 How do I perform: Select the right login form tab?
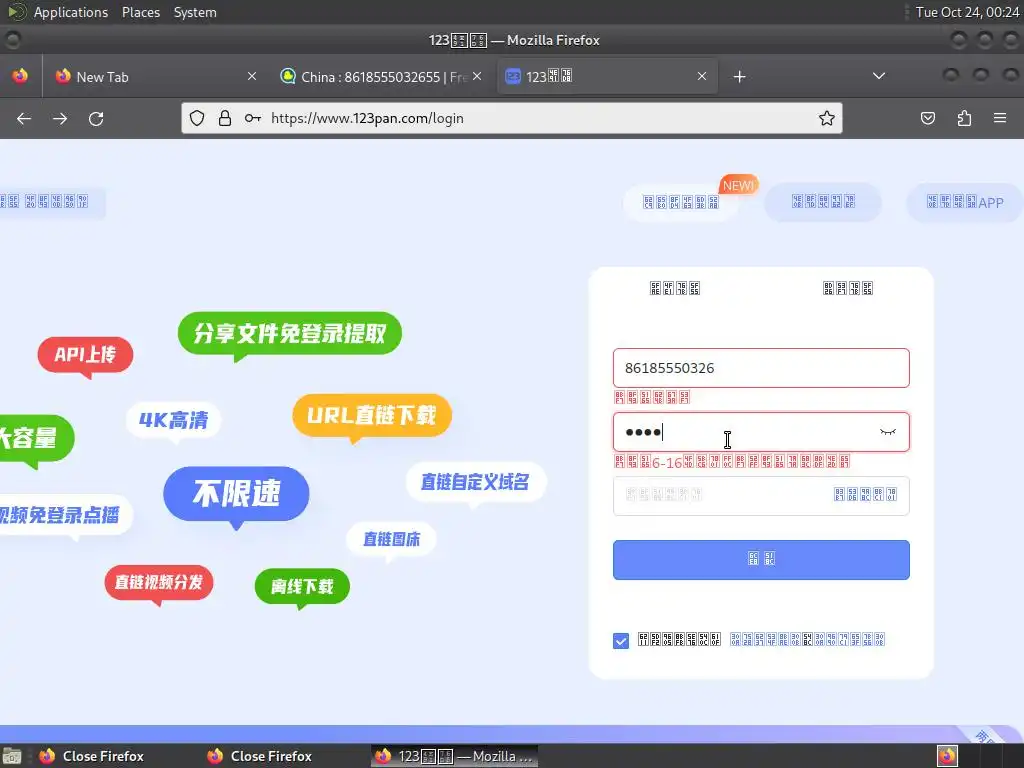[x=848, y=288]
